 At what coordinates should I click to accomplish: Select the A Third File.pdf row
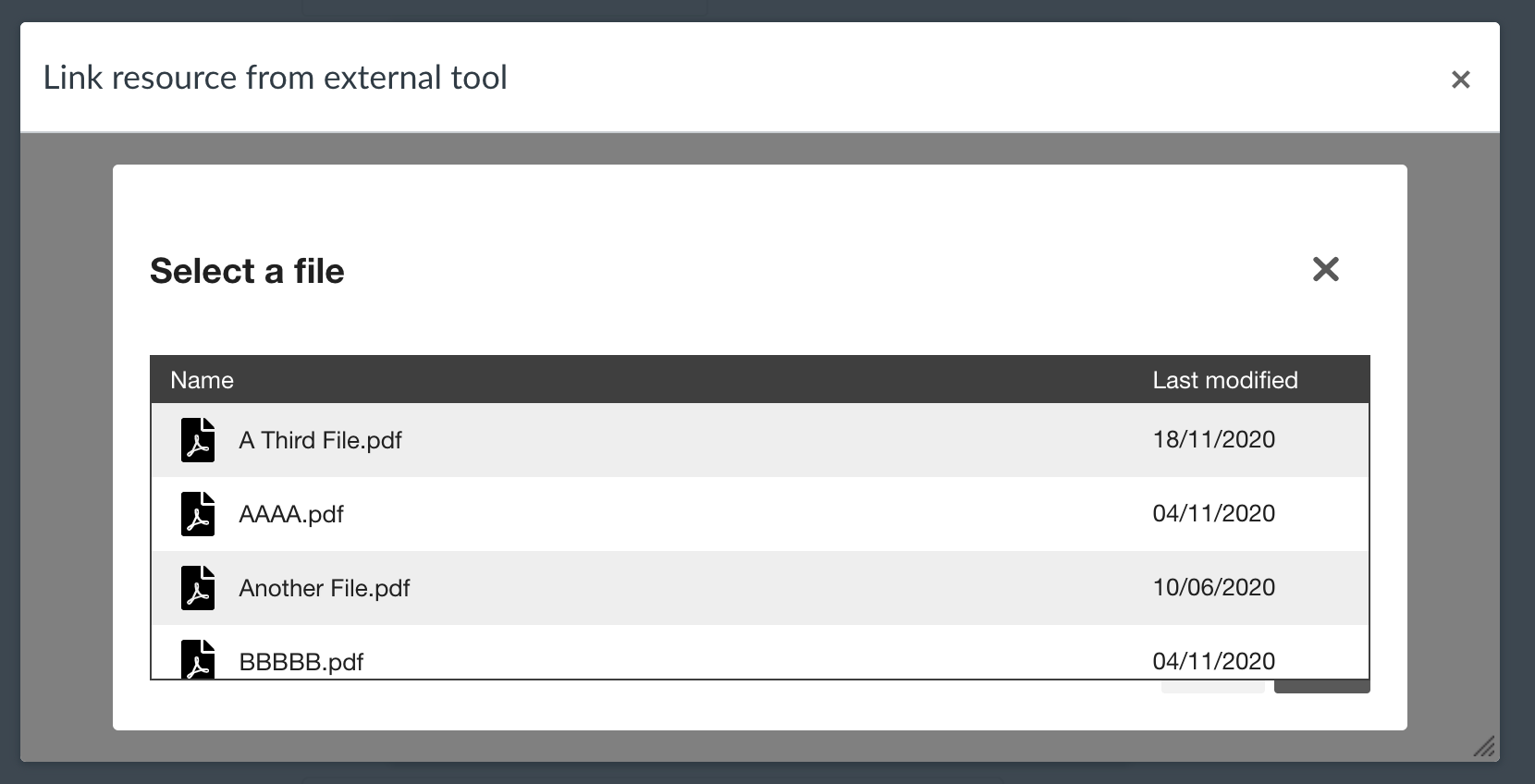tap(647, 440)
